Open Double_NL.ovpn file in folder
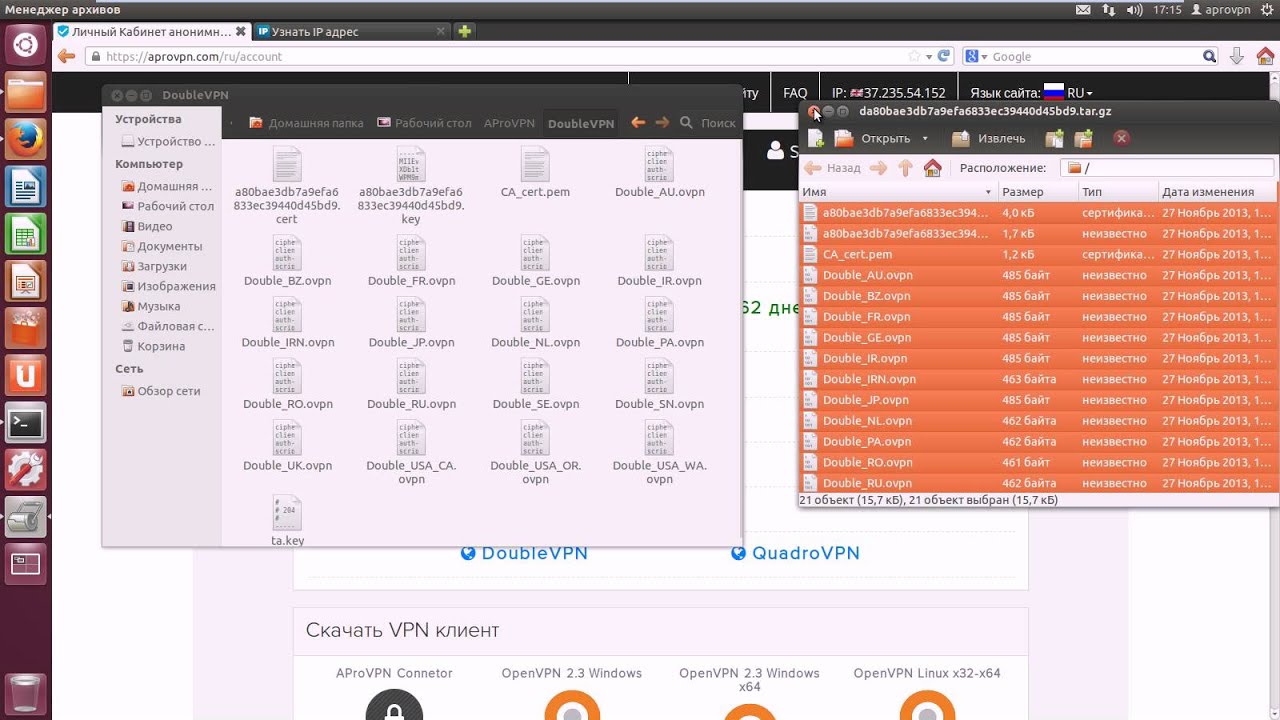Image resolution: width=1280 pixels, height=720 pixels. (535, 323)
